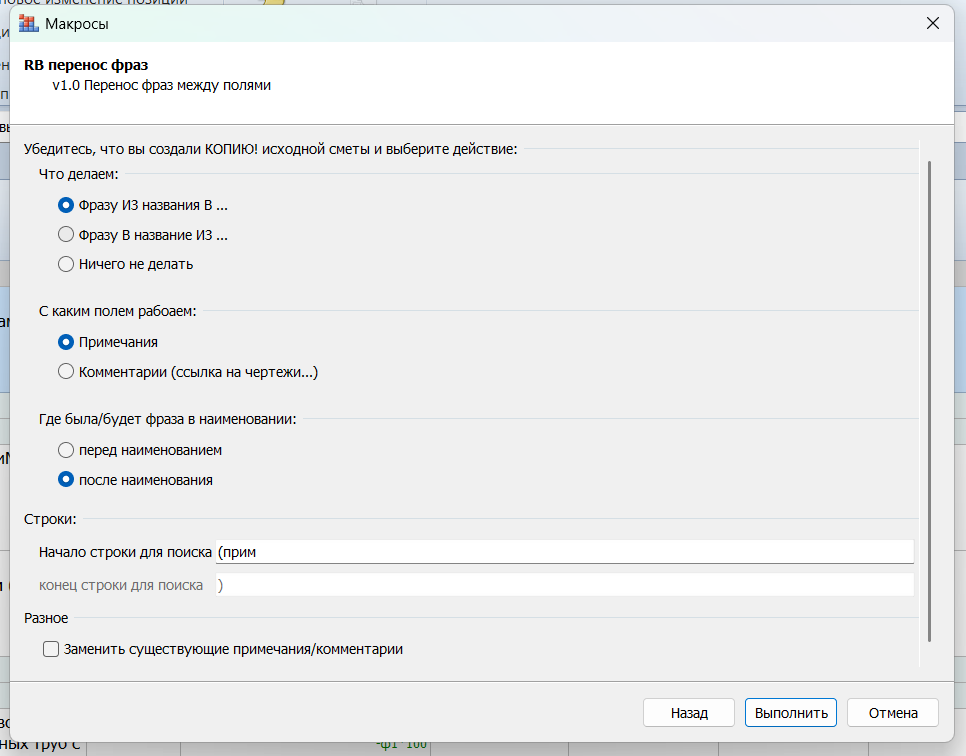Image resolution: width=966 pixels, height=756 pixels.
Task: Click the 'Убедитесь, что вы создали КОПИЮ!' warning text
Action: [270, 150]
